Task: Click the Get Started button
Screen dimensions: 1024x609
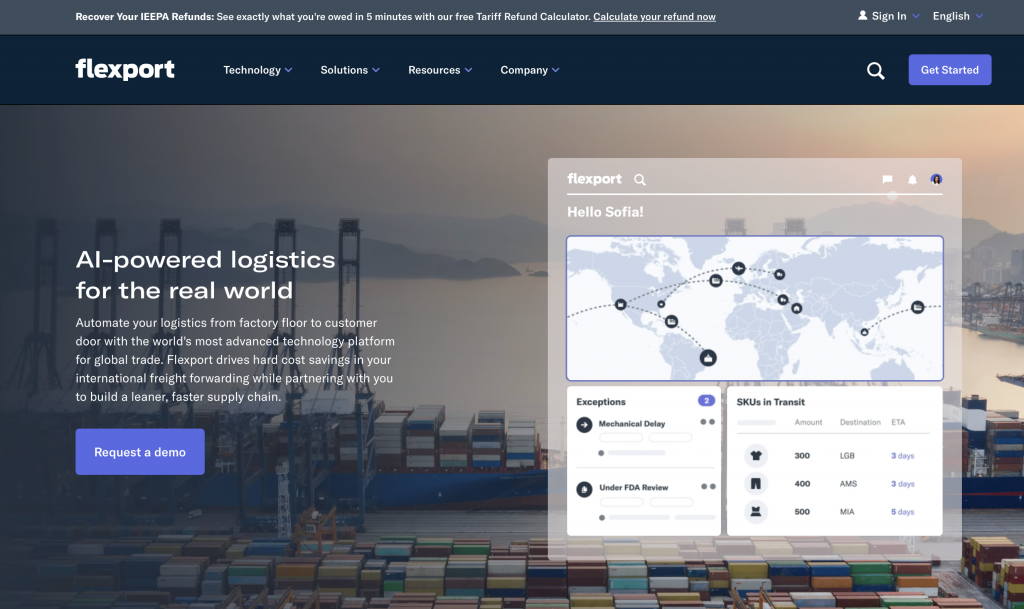Action: (950, 70)
